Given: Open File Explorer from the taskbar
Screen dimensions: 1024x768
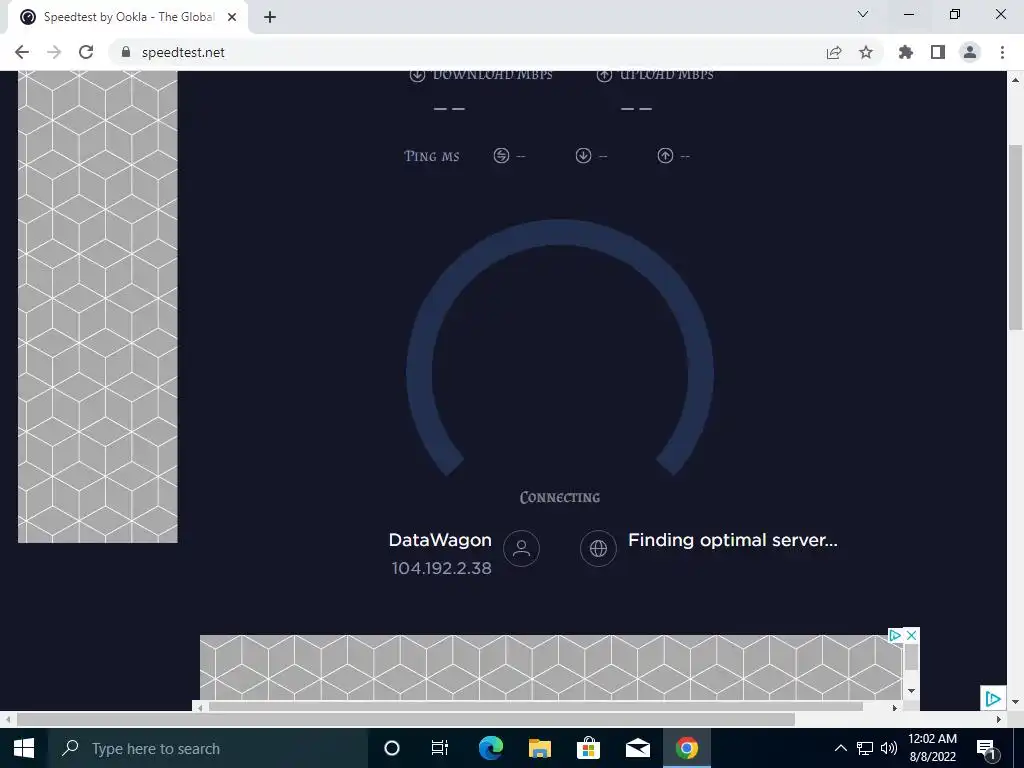Looking at the screenshot, I should pos(539,748).
